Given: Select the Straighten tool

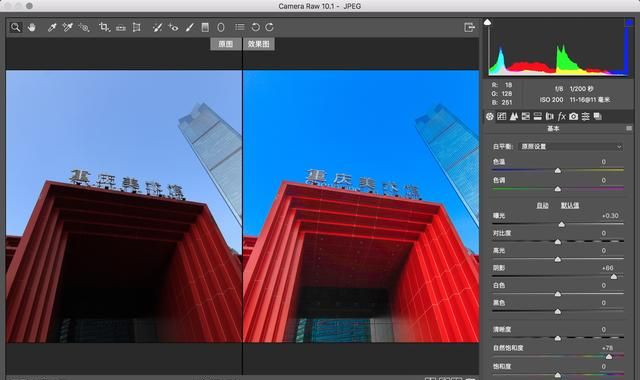Looking at the screenshot, I should click(x=121, y=28).
